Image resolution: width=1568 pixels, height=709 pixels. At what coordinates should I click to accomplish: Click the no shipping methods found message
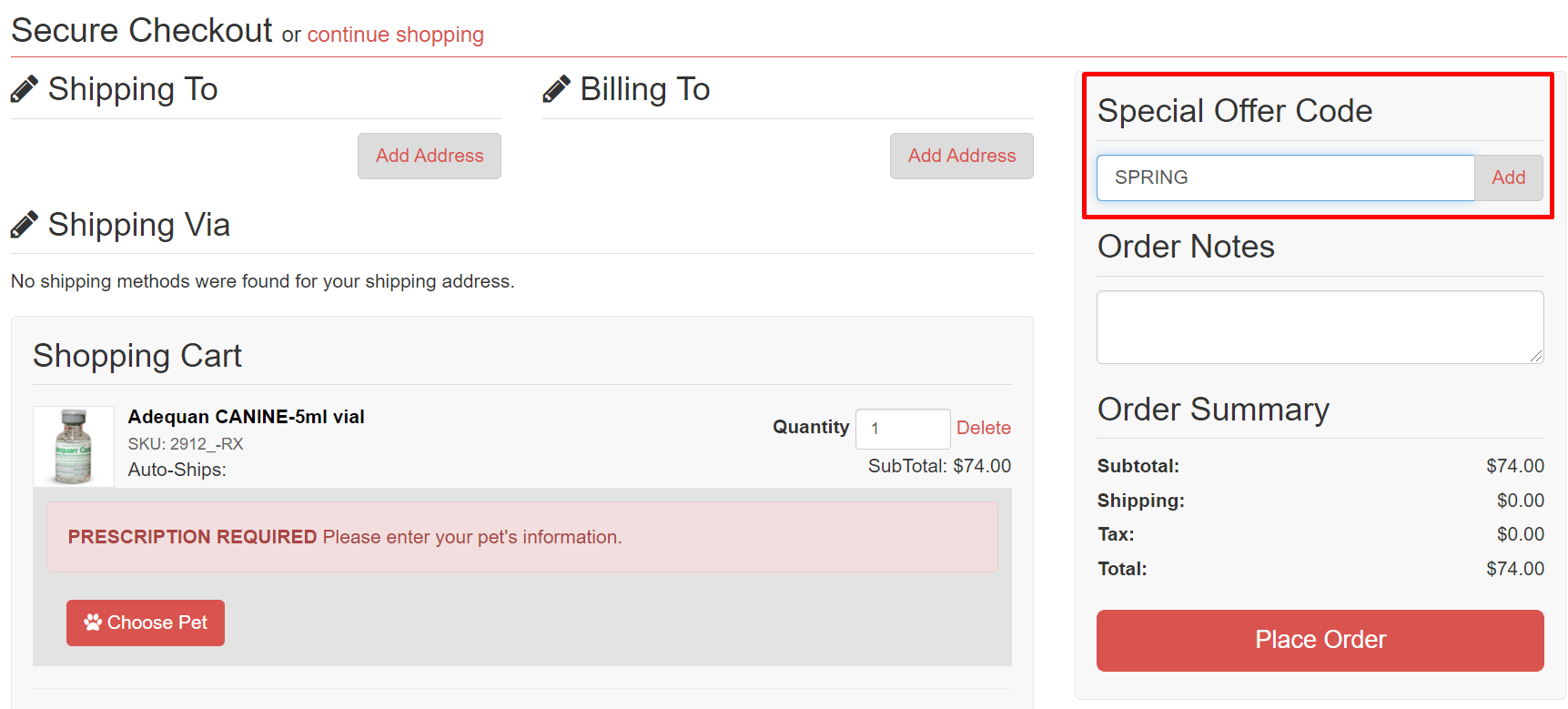tap(263, 281)
